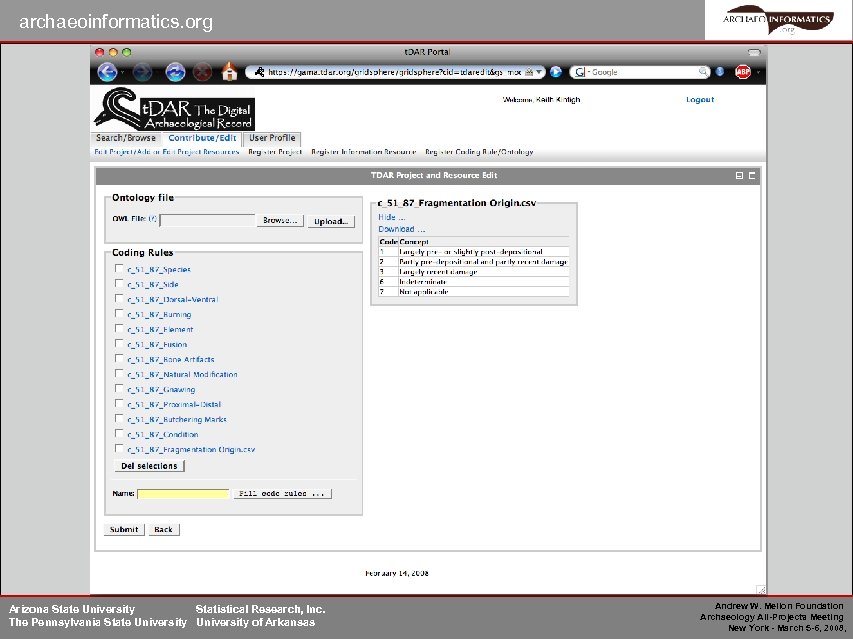The image size is (853, 639).
Task: Open the red ABP Adblock icon
Action: pyautogui.click(x=743, y=72)
